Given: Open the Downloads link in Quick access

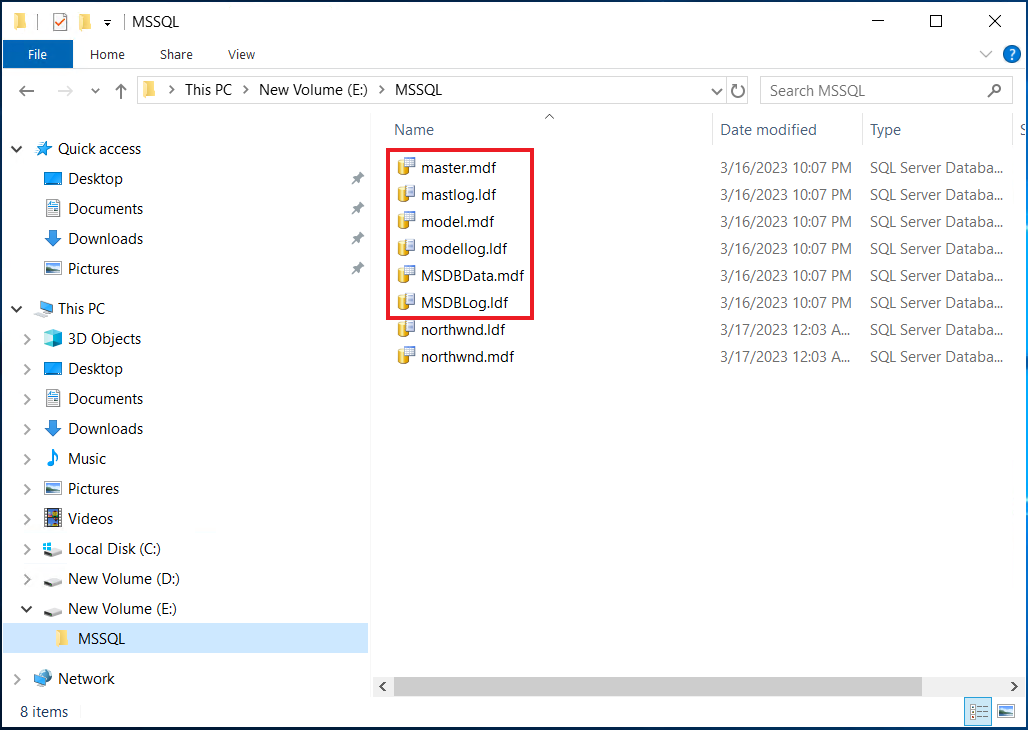Looking at the screenshot, I should click(103, 238).
